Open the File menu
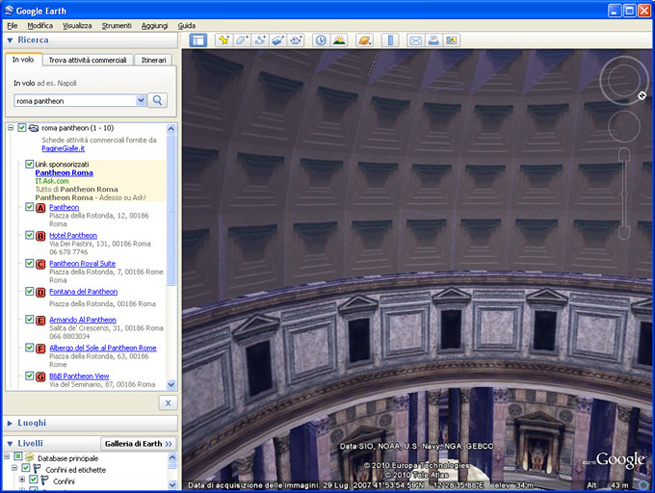655x493 pixels. 12,26
